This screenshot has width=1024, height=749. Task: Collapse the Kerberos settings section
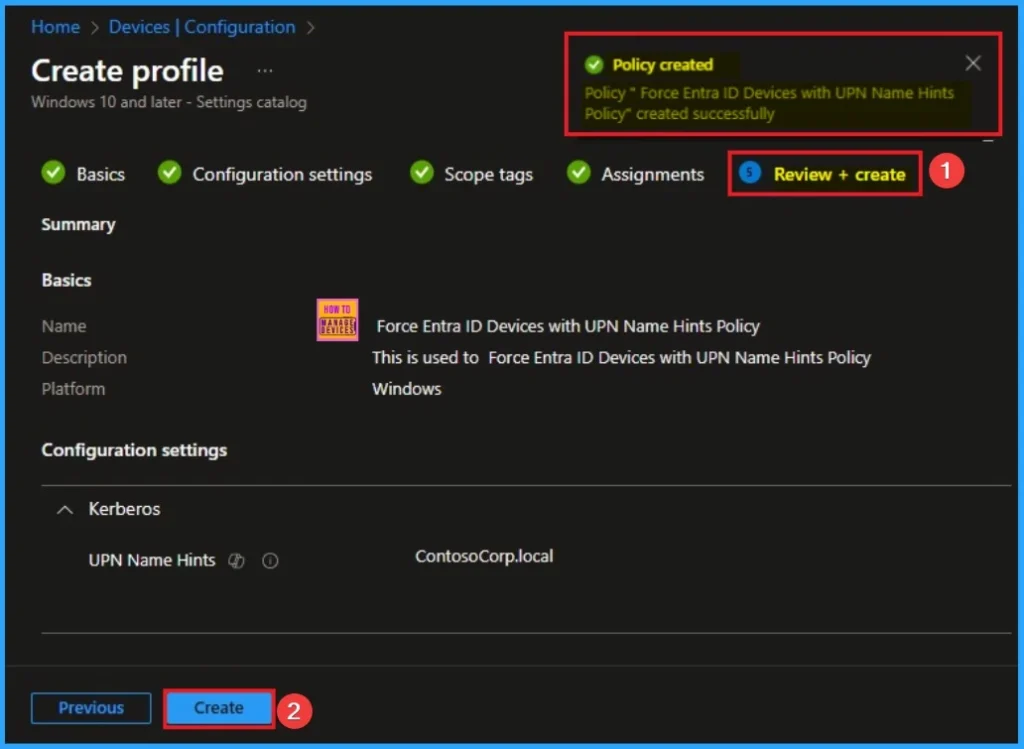point(65,510)
